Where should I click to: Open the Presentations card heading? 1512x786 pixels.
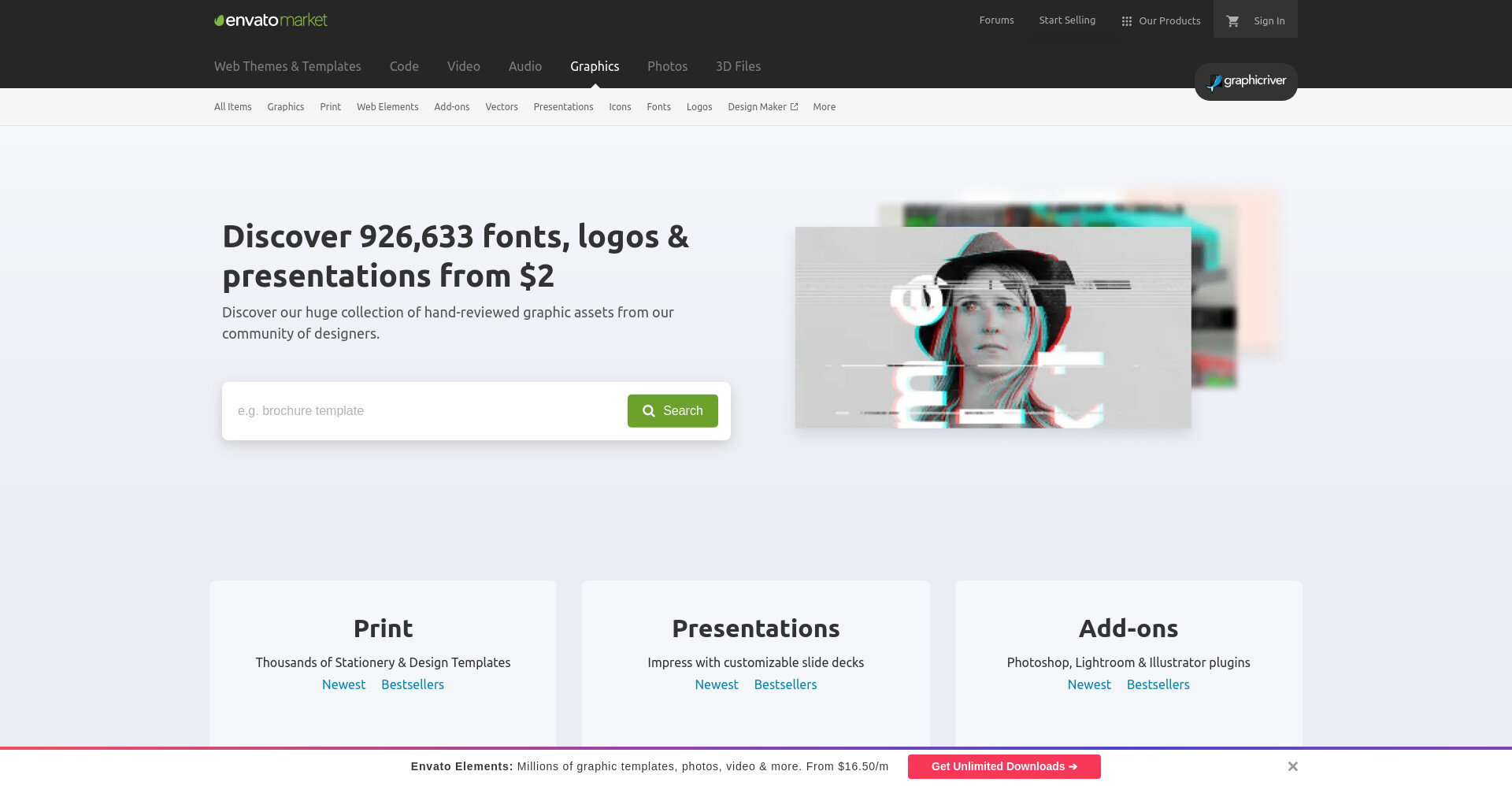click(756, 628)
